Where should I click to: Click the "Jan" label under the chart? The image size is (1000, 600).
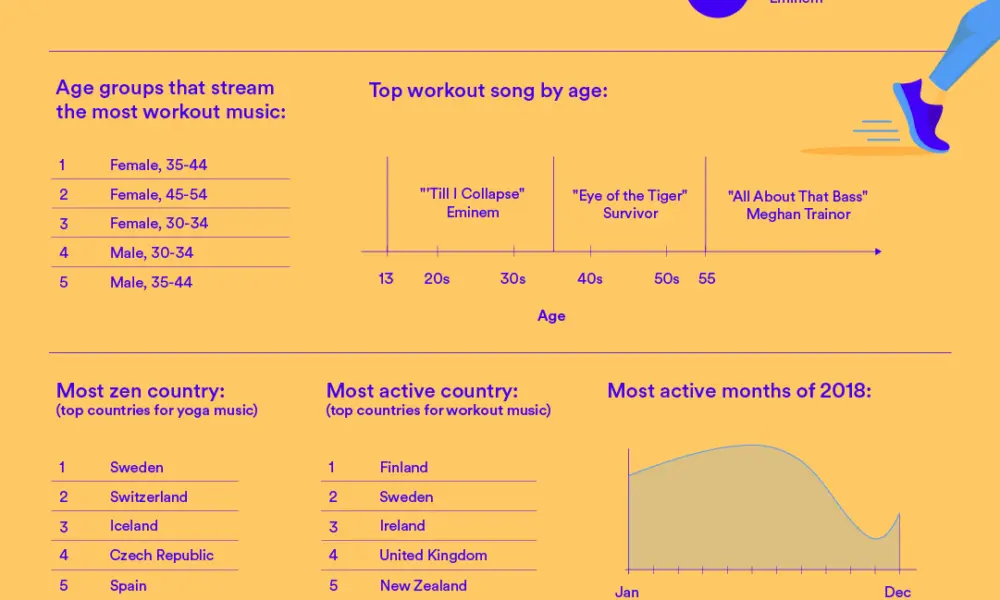627,591
